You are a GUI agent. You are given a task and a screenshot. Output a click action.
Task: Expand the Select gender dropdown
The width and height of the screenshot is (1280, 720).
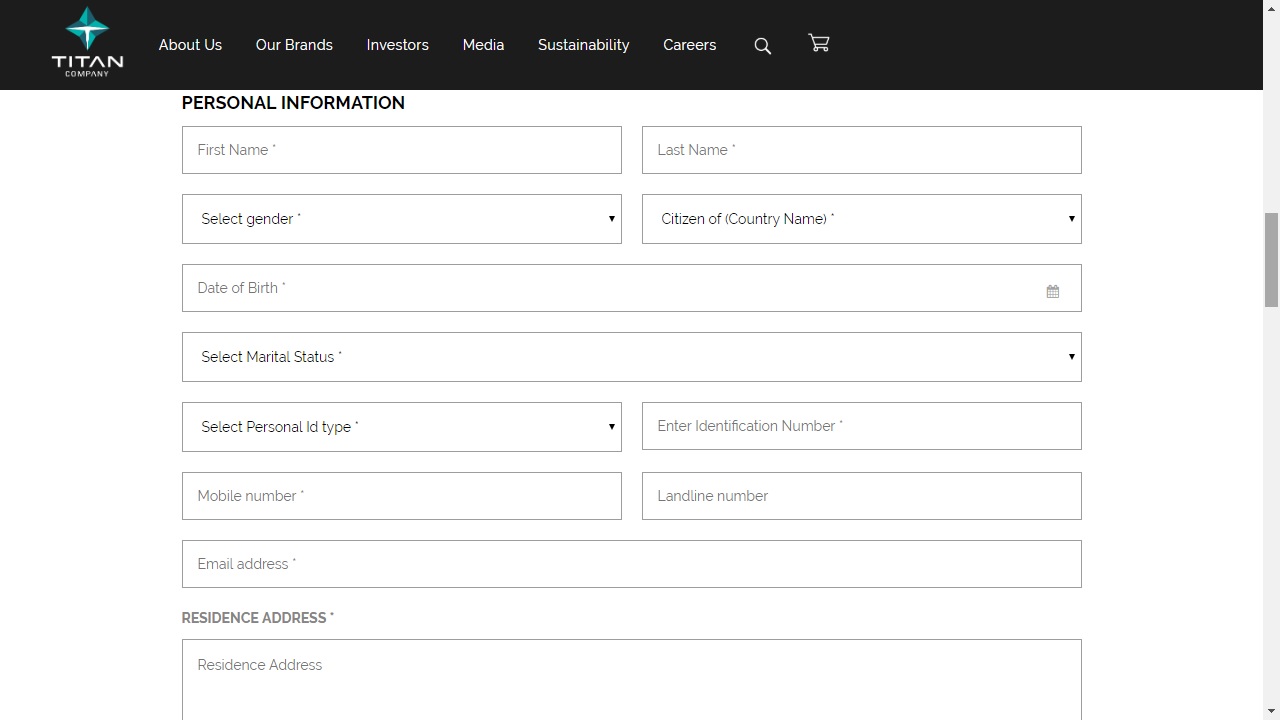[x=401, y=219]
